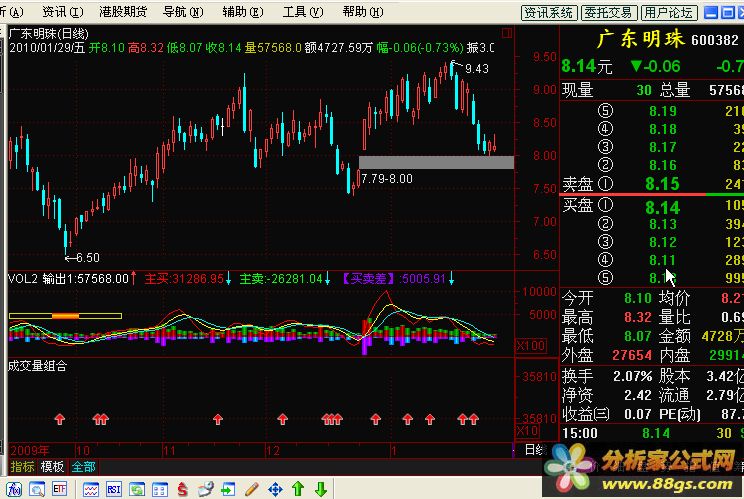Click the 6.50 low price label
The height and width of the screenshot is (499, 744).
88,258
